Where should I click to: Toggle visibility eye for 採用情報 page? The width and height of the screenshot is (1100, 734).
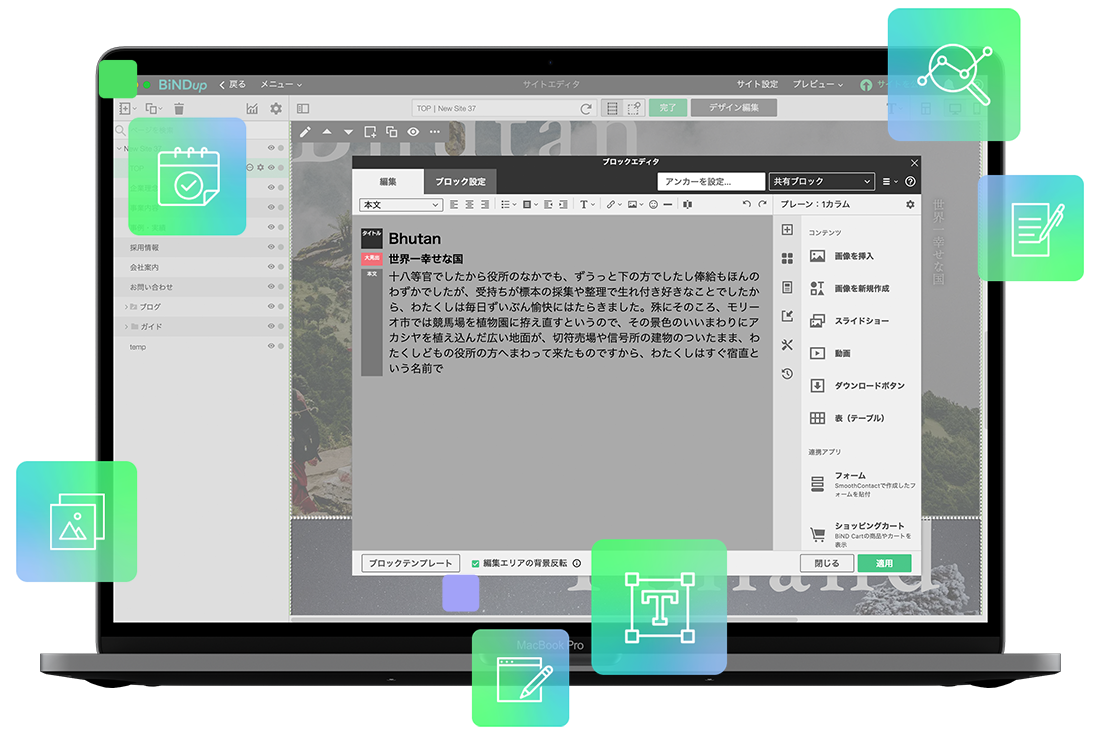(271, 247)
